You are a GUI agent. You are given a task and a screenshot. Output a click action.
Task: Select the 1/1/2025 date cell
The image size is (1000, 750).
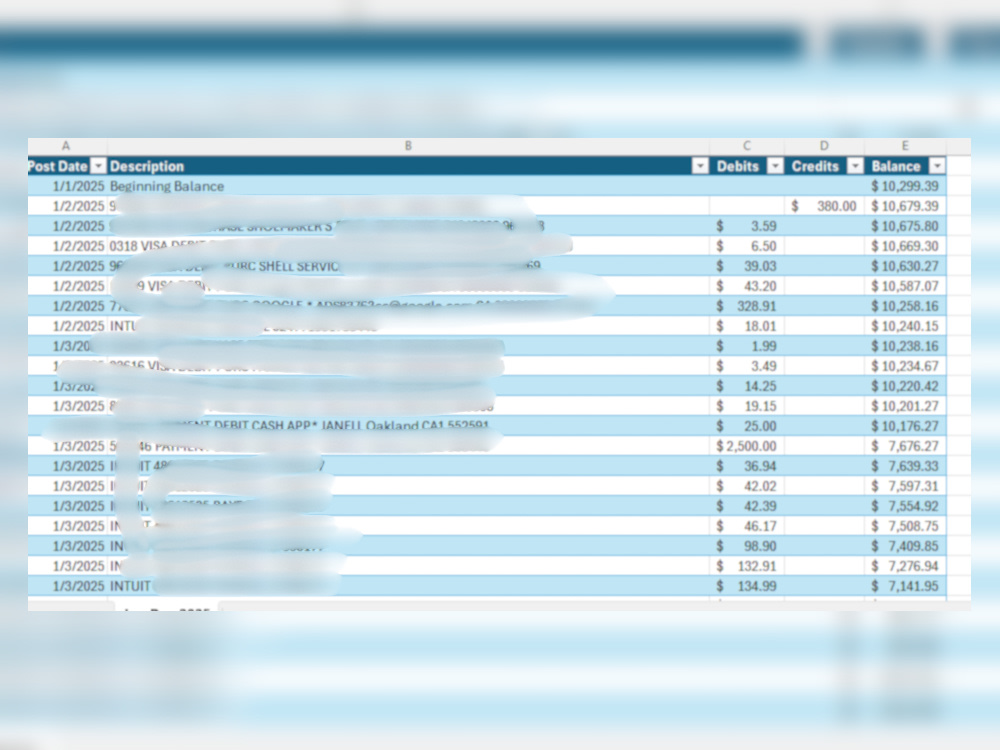pyautogui.click(x=68, y=186)
